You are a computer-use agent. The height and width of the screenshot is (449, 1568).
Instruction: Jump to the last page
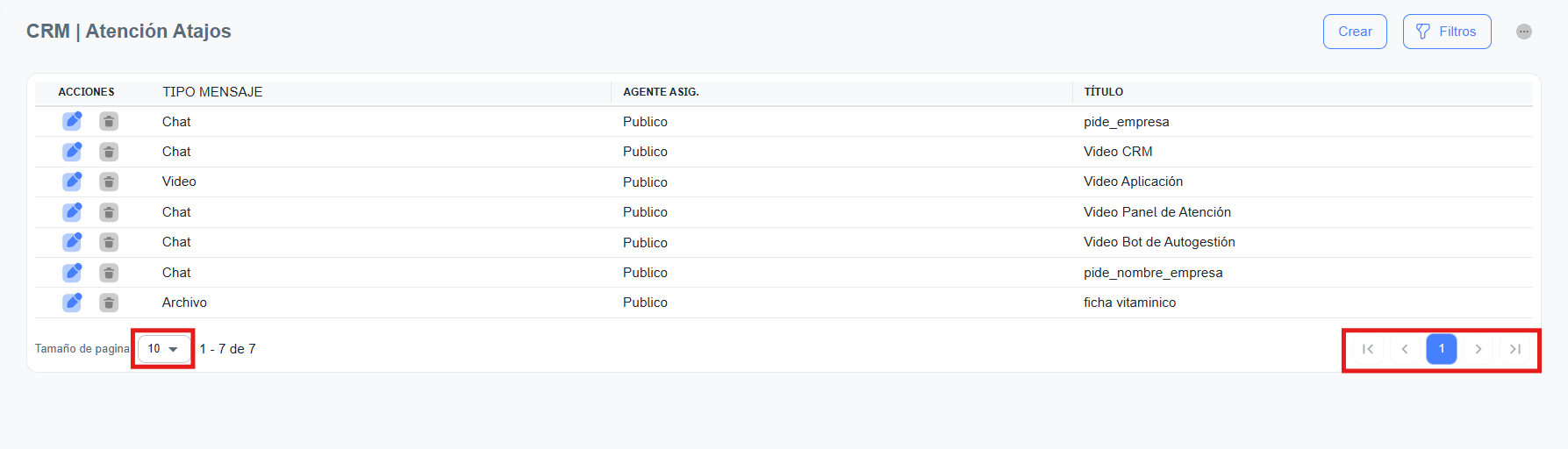(1515, 349)
